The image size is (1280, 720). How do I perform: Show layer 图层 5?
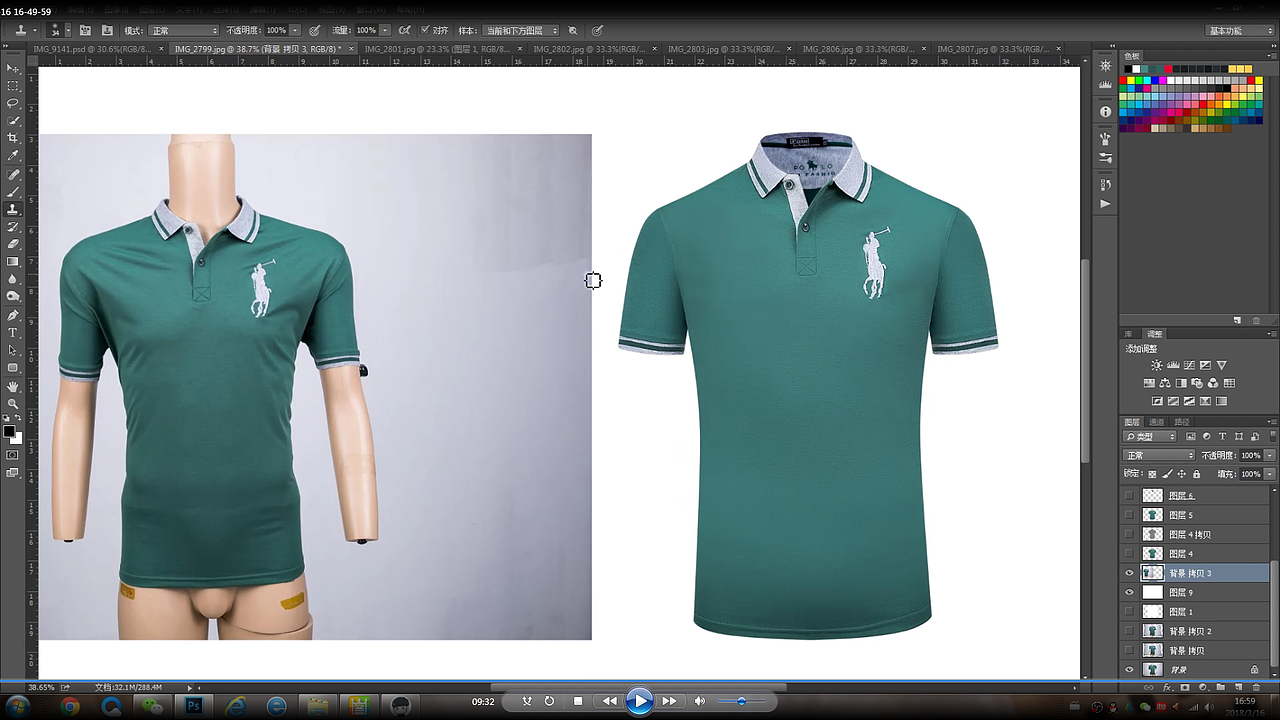[1130, 515]
